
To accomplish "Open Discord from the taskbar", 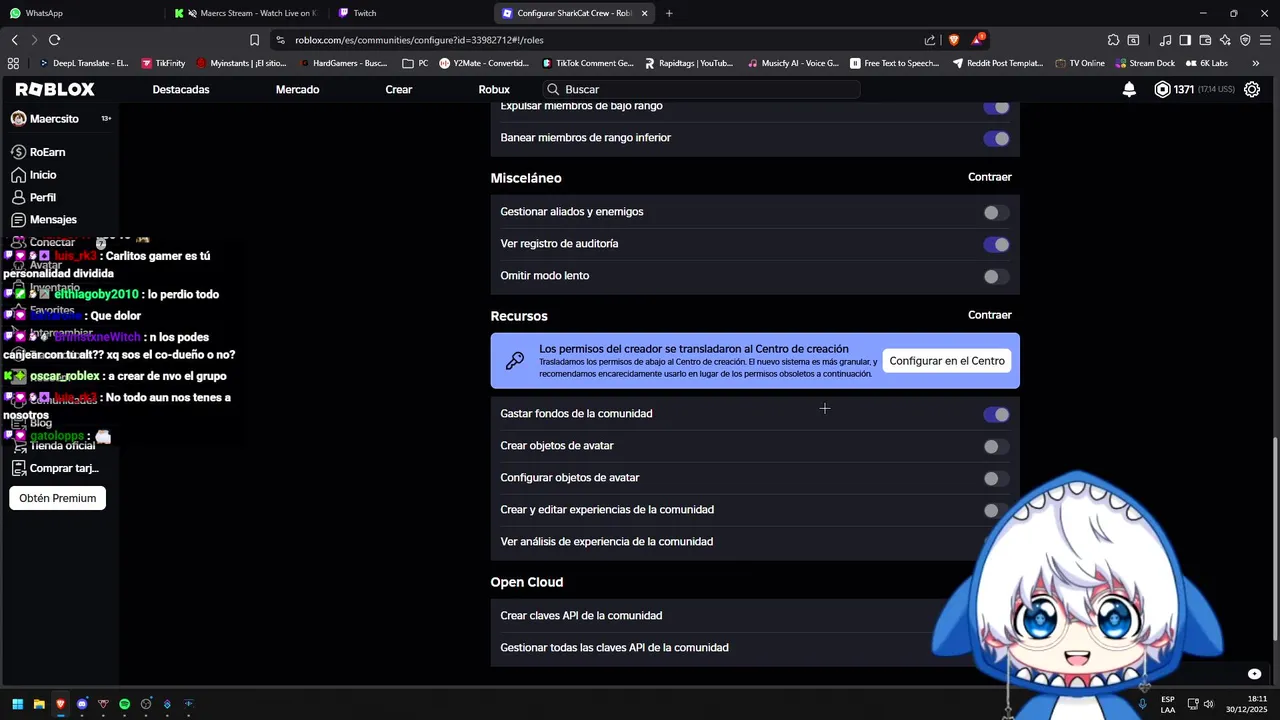I will point(82,704).
